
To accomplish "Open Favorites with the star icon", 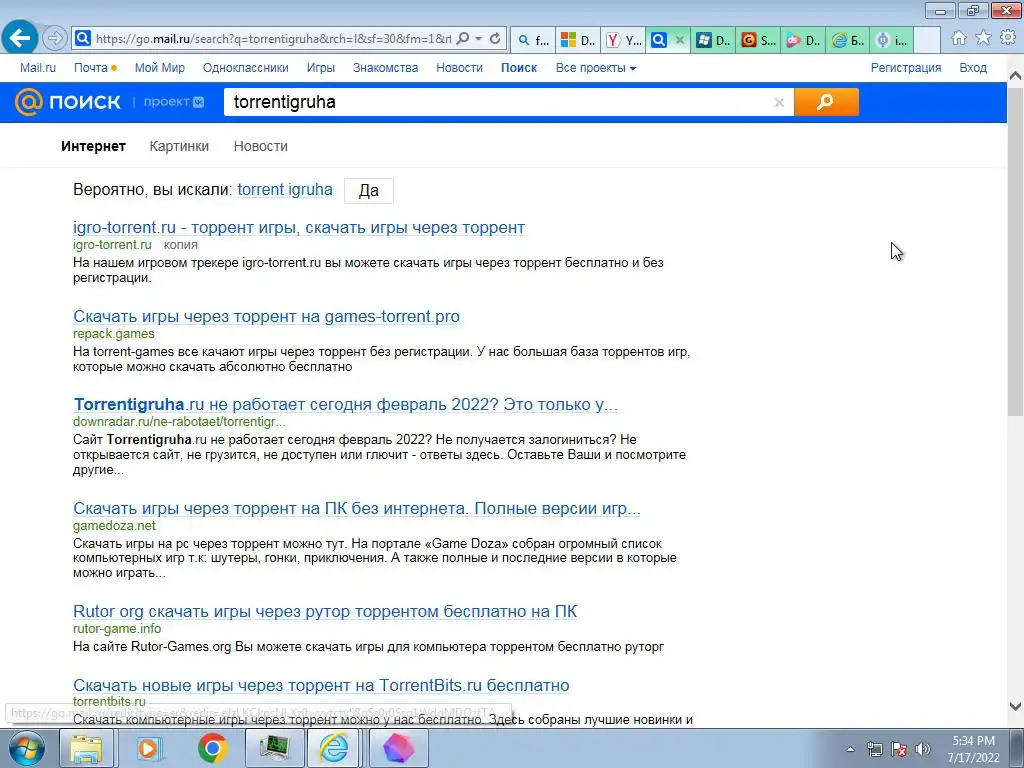I will click(x=983, y=39).
